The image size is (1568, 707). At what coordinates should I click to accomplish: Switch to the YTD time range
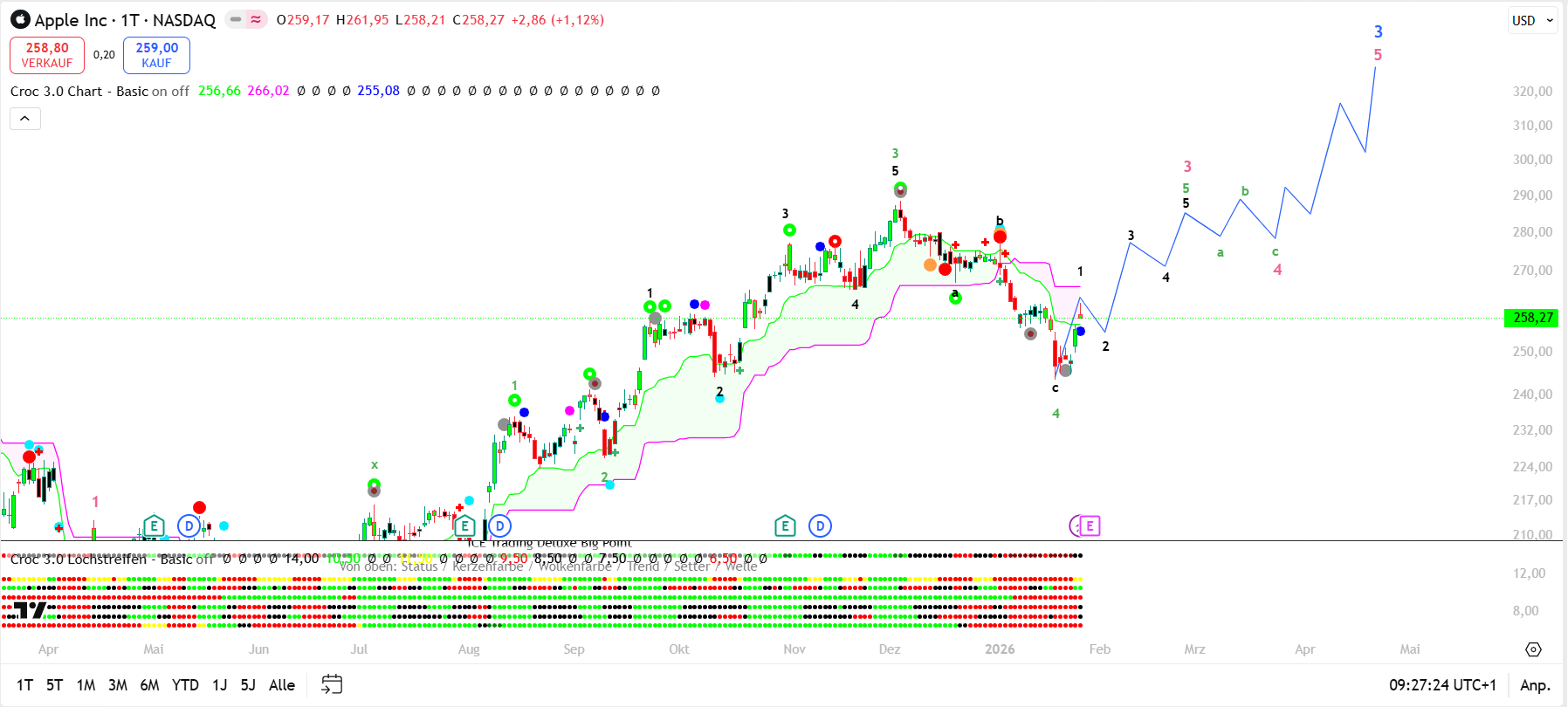pos(185,685)
